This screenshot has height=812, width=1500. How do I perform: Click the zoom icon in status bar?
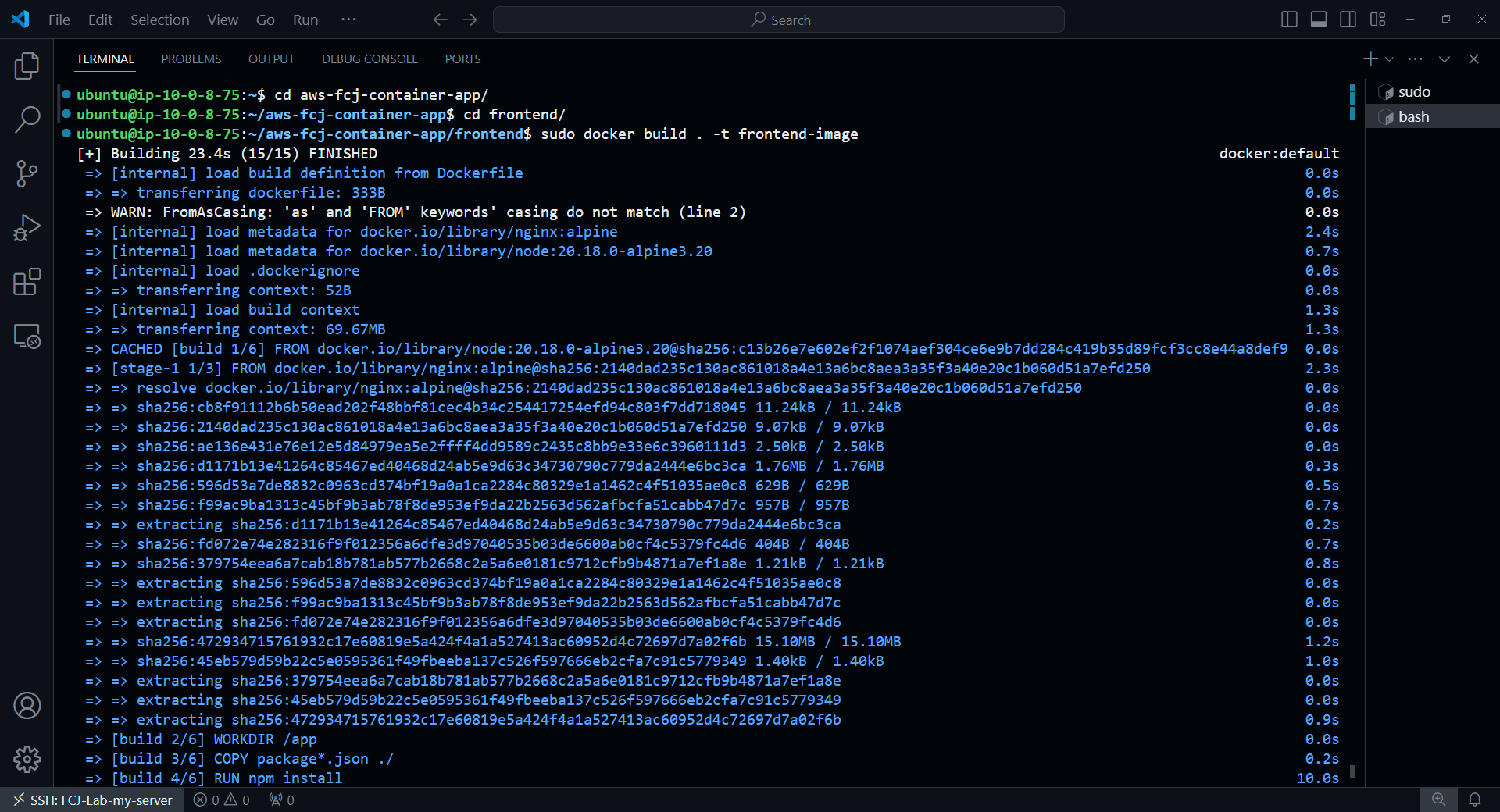pos(1438,800)
